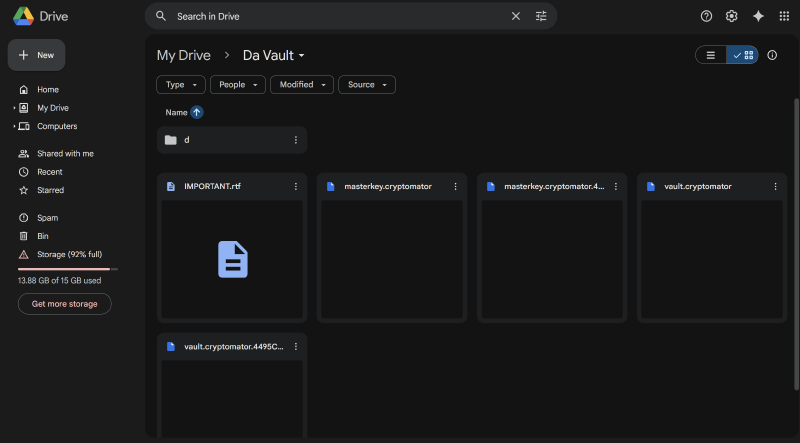
Task: Open Computers in sidebar
Action: 57,127
